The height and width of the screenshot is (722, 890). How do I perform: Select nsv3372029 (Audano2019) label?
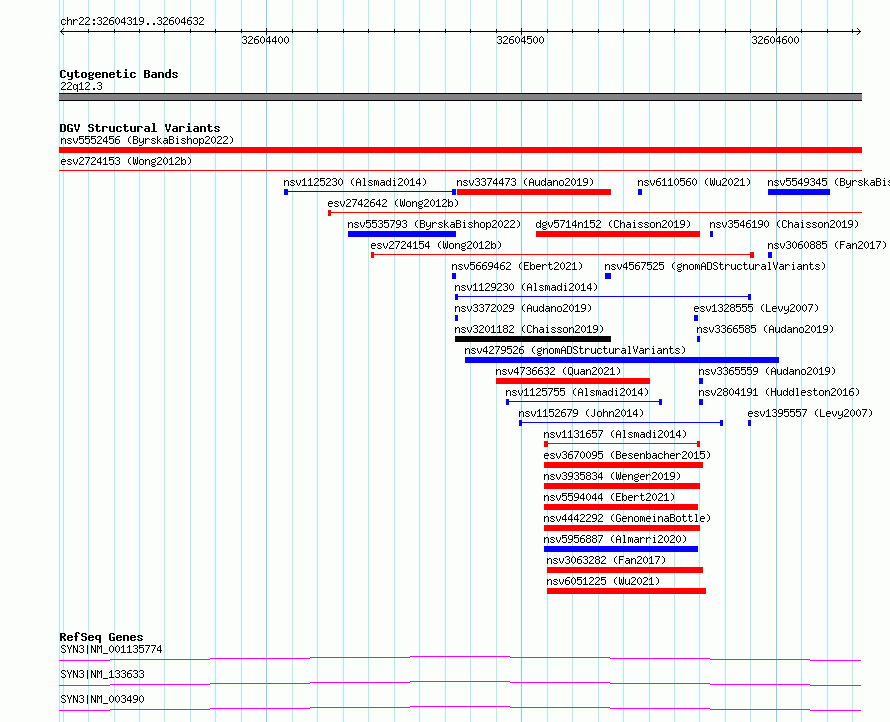tap(523, 308)
